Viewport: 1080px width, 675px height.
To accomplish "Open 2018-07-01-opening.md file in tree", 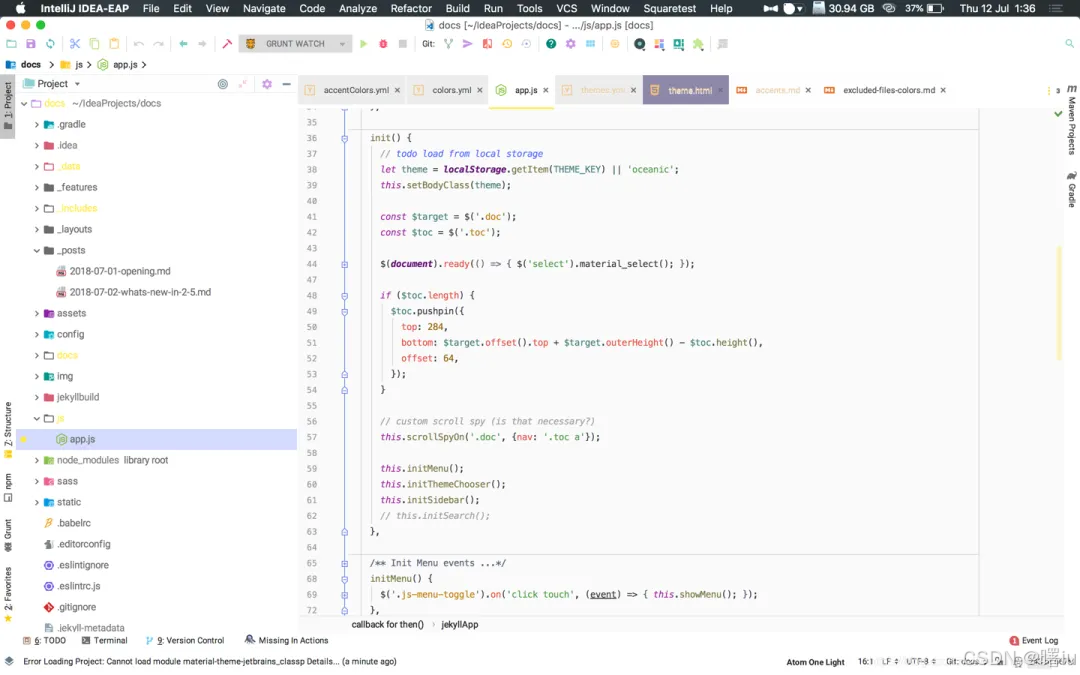I will click(119, 271).
